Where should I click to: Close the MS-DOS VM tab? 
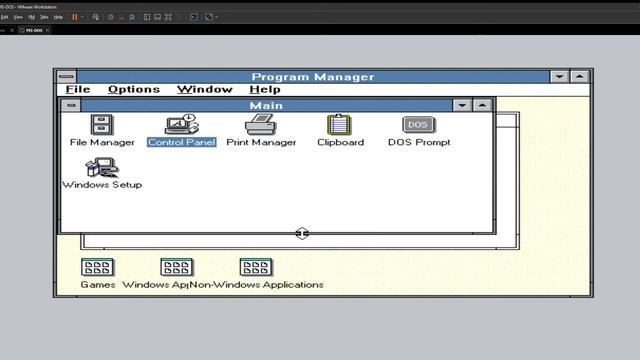point(47,30)
